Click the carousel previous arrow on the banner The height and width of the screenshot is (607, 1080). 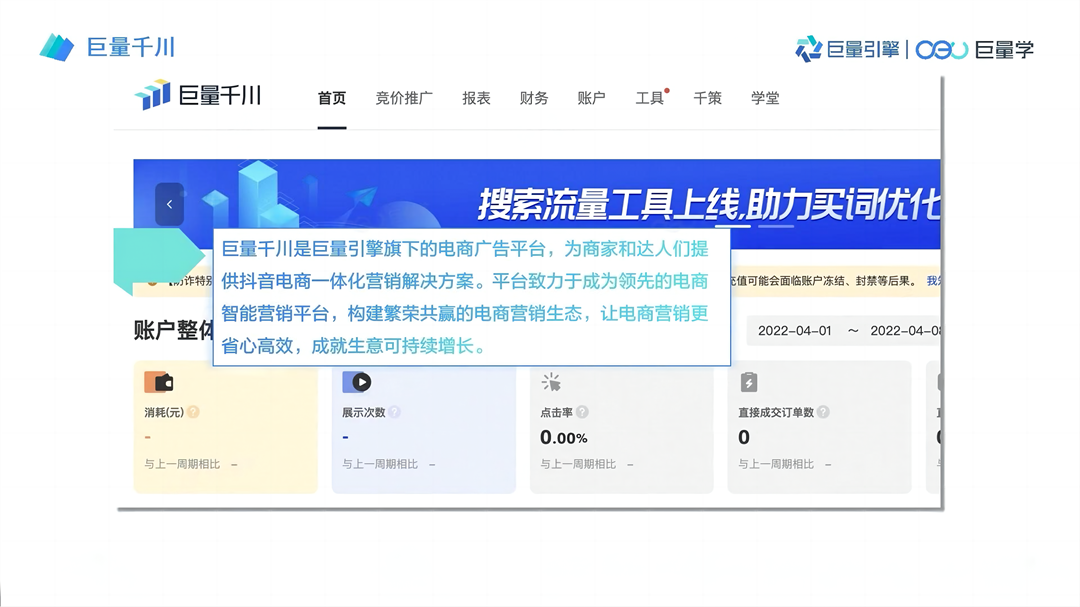coord(168,203)
